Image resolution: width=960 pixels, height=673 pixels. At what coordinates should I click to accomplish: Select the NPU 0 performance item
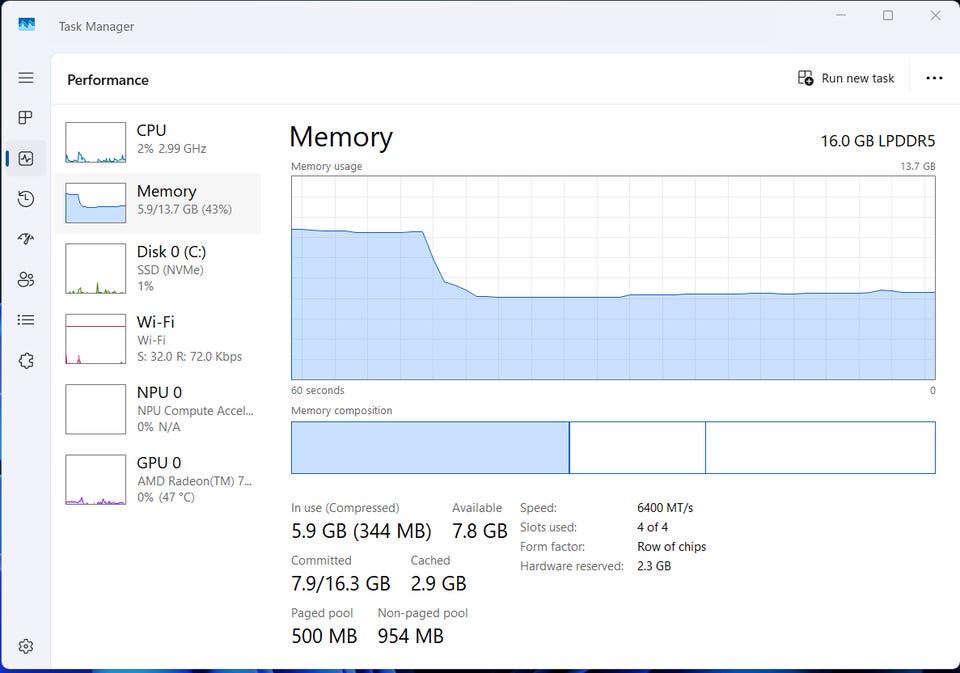tap(158, 410)
